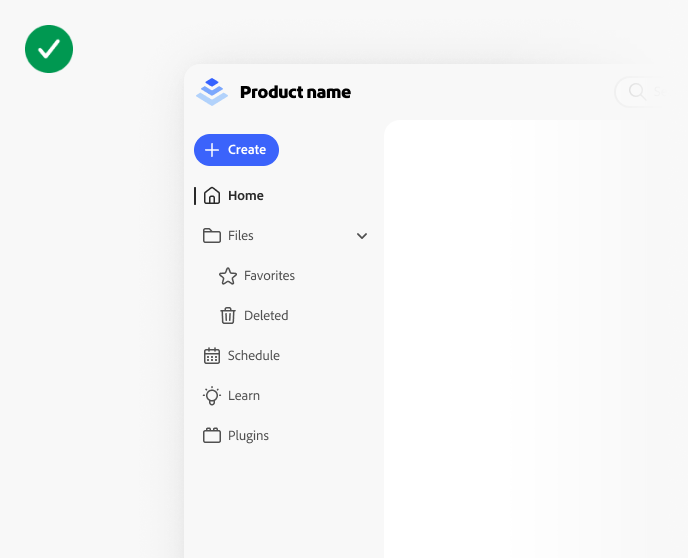Select the "Files" label in the navigation
Image resolution: width=688 pixels, height=558 pixels.
click(x=240, y=236)
